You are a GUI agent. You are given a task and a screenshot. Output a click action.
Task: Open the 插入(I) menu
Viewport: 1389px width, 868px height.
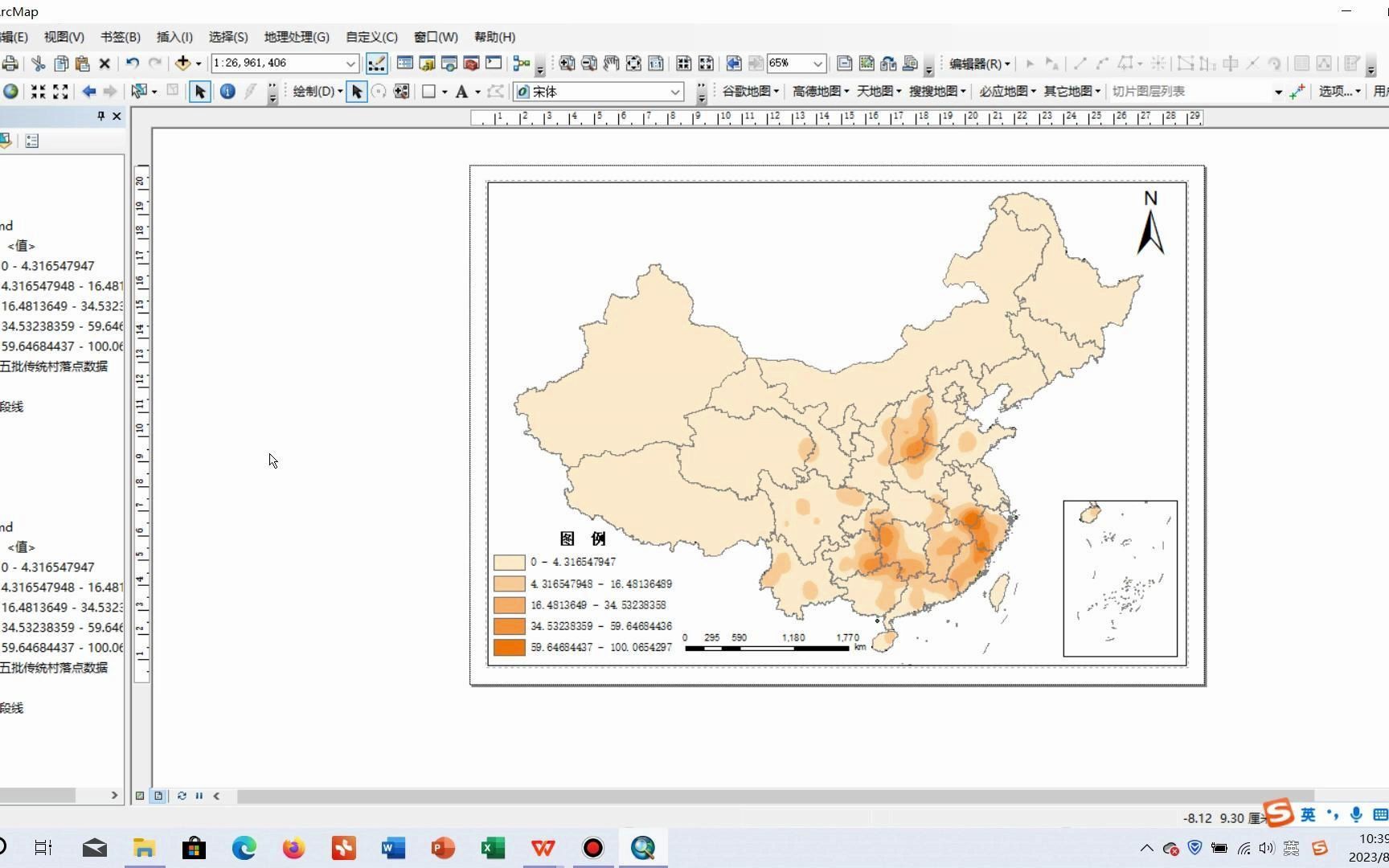click(174, 37)
